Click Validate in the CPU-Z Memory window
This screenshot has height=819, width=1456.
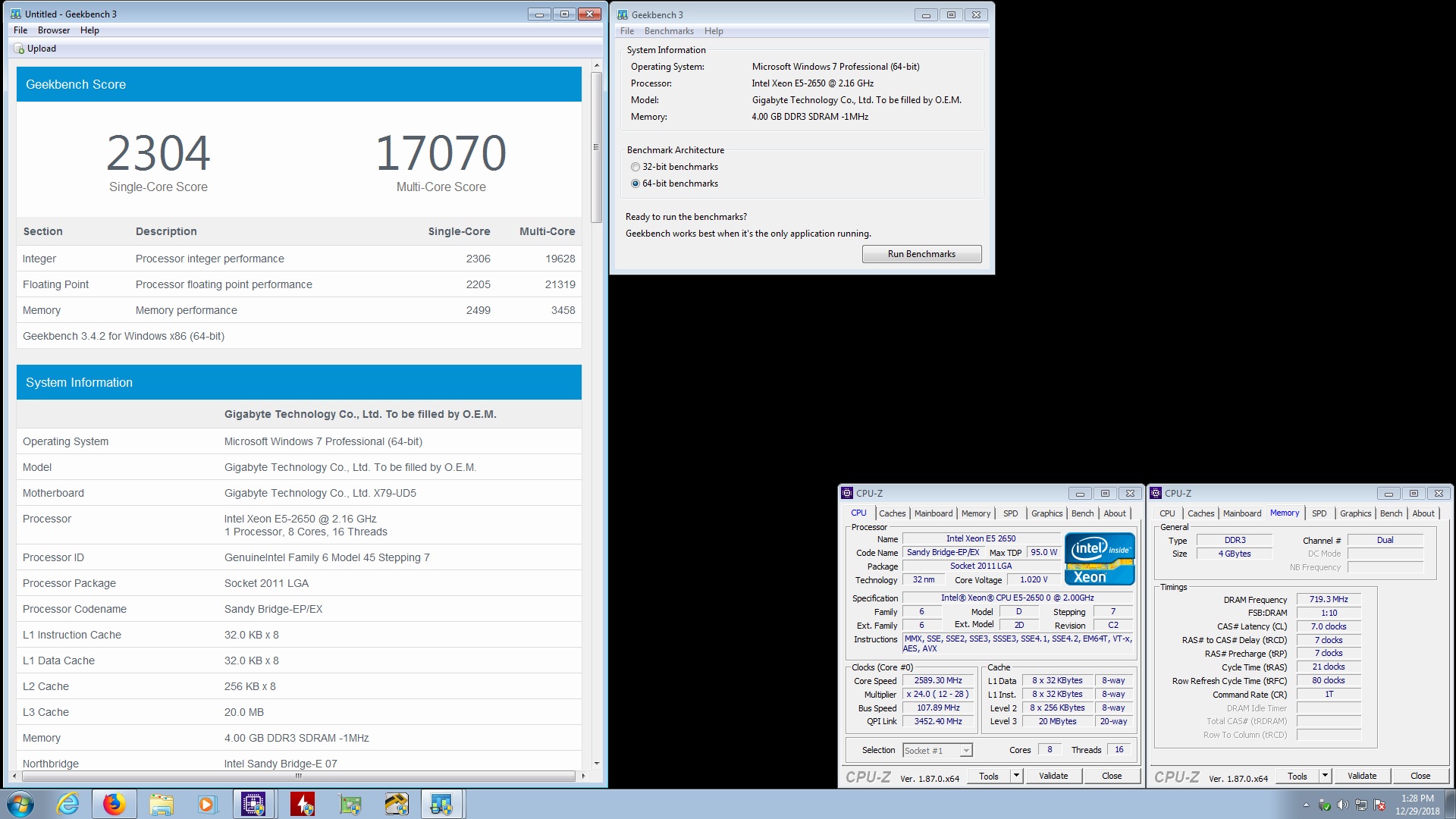tap(1362, 776)
